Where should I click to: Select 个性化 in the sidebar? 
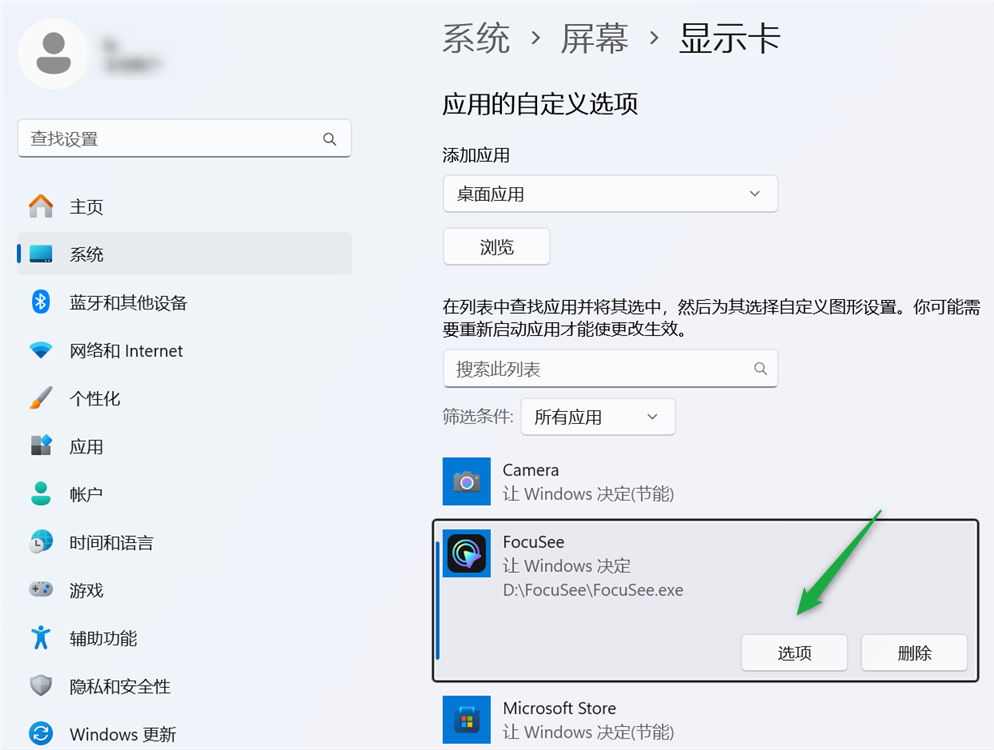(95, 399)
